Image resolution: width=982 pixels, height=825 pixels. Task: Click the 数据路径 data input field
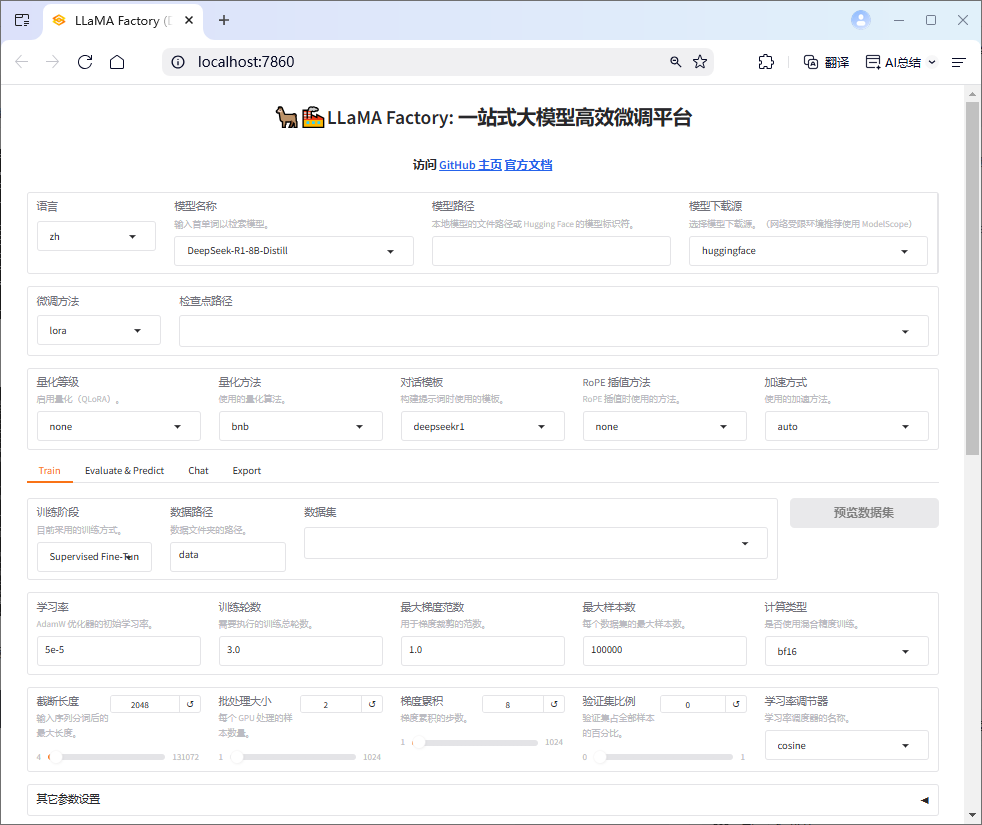coord(228,556)
